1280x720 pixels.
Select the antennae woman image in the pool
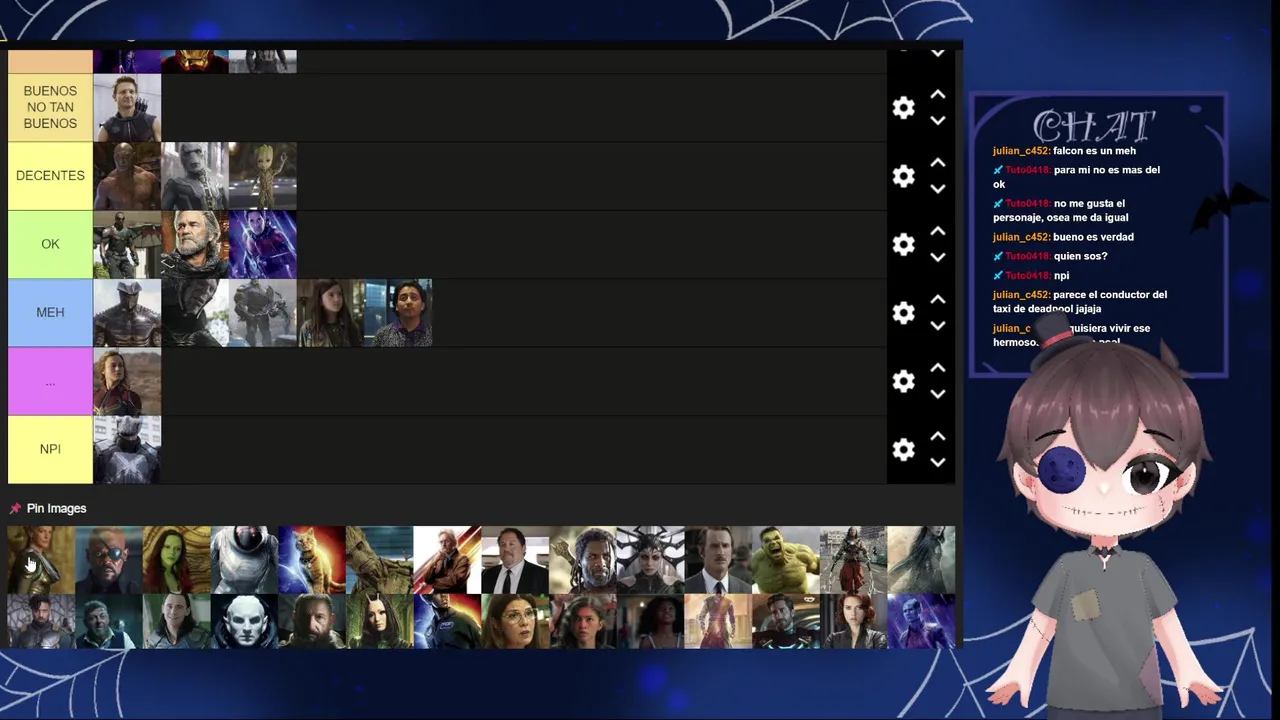point(380,621)
